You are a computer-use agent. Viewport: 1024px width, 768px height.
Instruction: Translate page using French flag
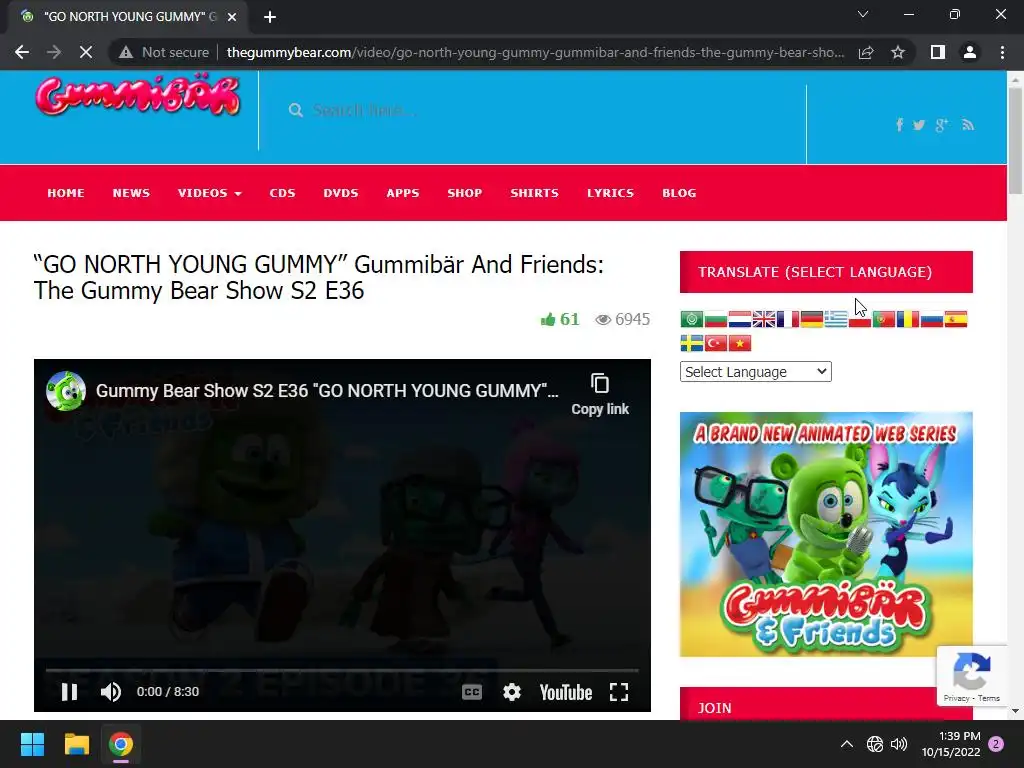pos(788,319)
